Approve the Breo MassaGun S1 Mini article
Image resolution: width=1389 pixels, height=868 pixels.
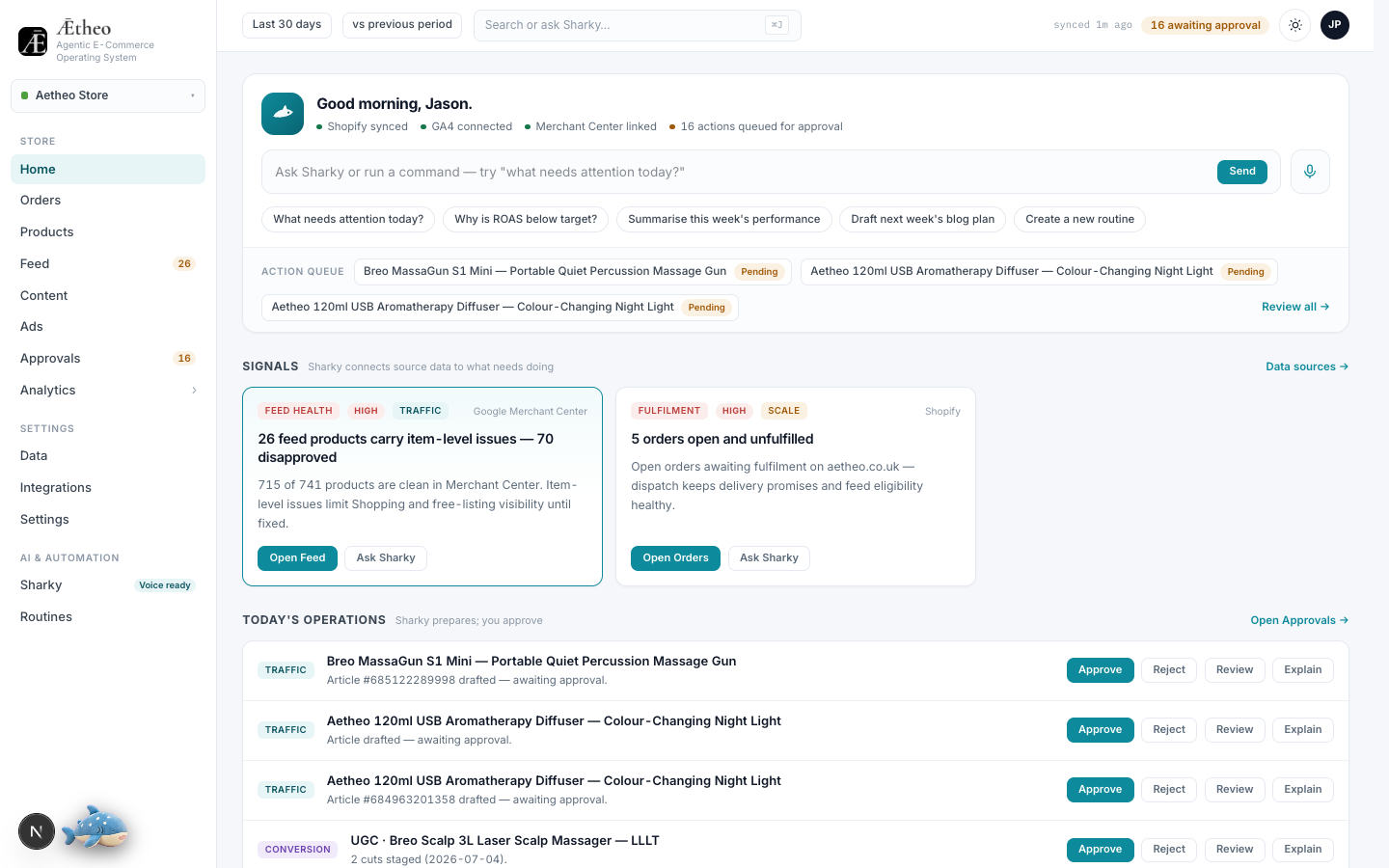1101,670
